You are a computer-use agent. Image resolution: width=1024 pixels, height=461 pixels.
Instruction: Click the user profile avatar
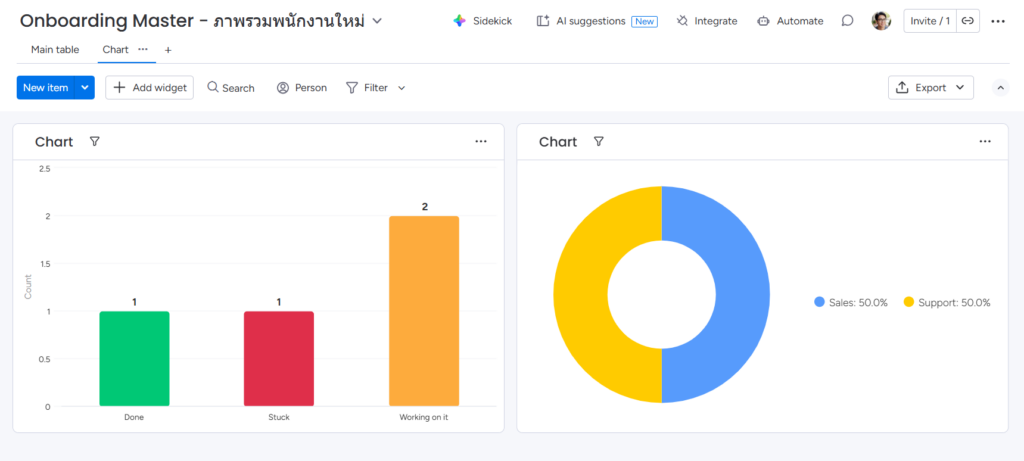click(881, 21)
